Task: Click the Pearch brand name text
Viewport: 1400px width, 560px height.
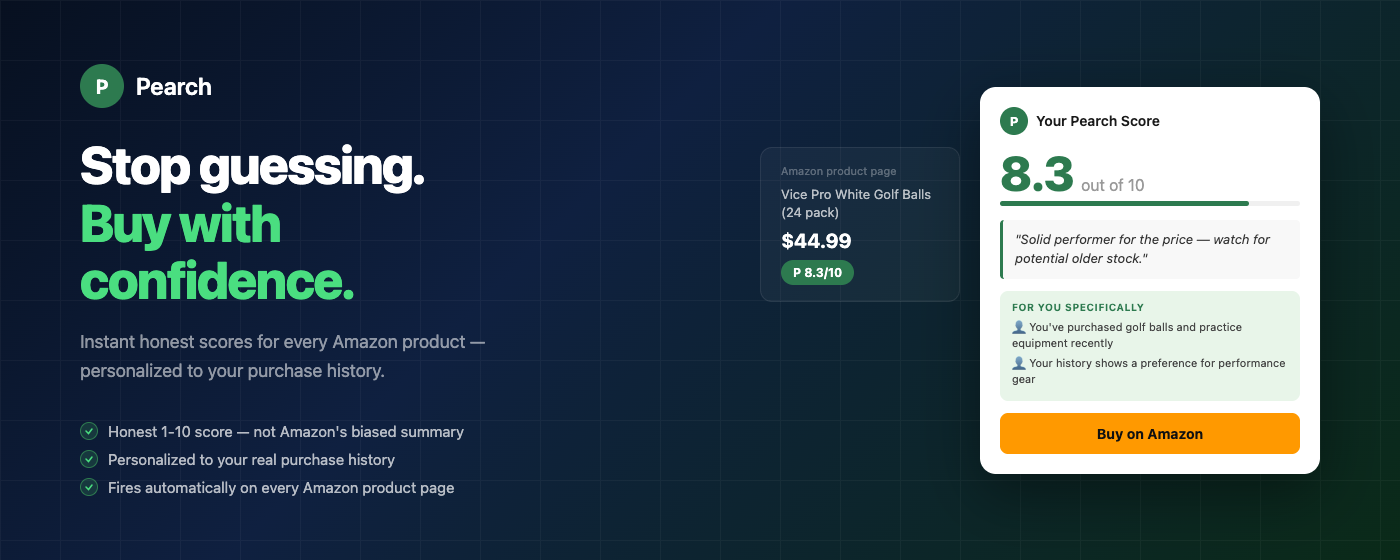Action: click(x=174, y=87)
